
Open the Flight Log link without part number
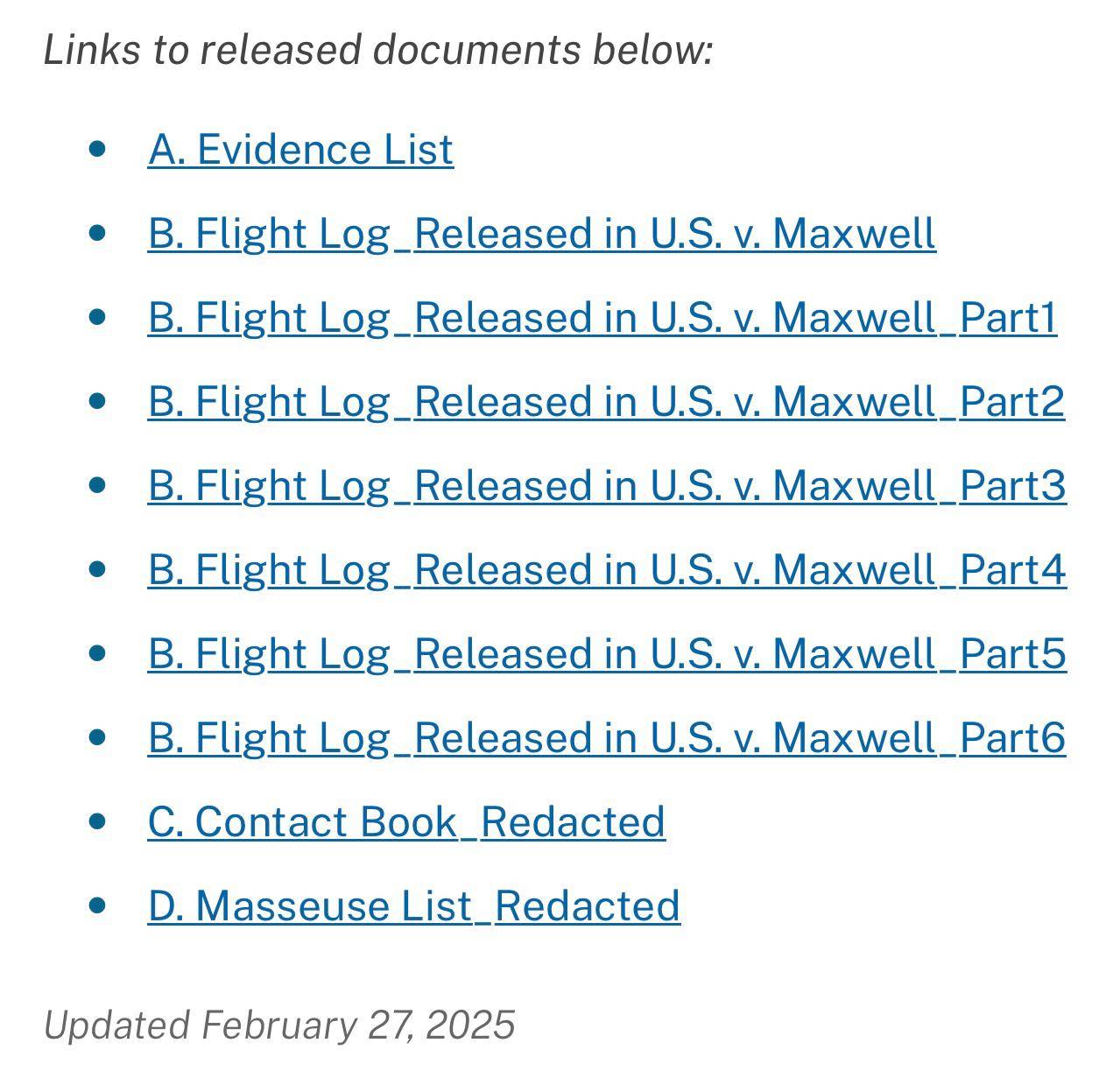tap(541, 234)
